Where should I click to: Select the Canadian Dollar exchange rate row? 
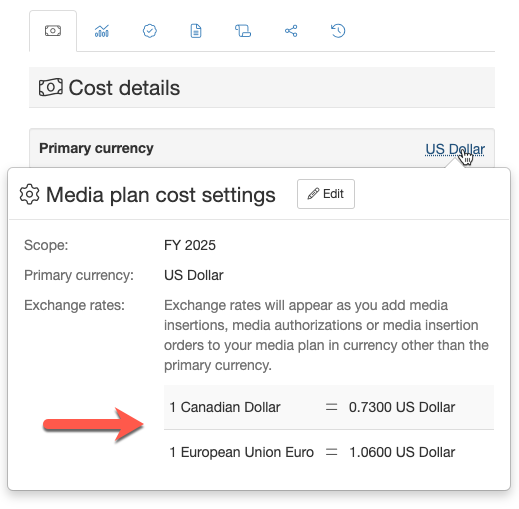coord(329,407)
